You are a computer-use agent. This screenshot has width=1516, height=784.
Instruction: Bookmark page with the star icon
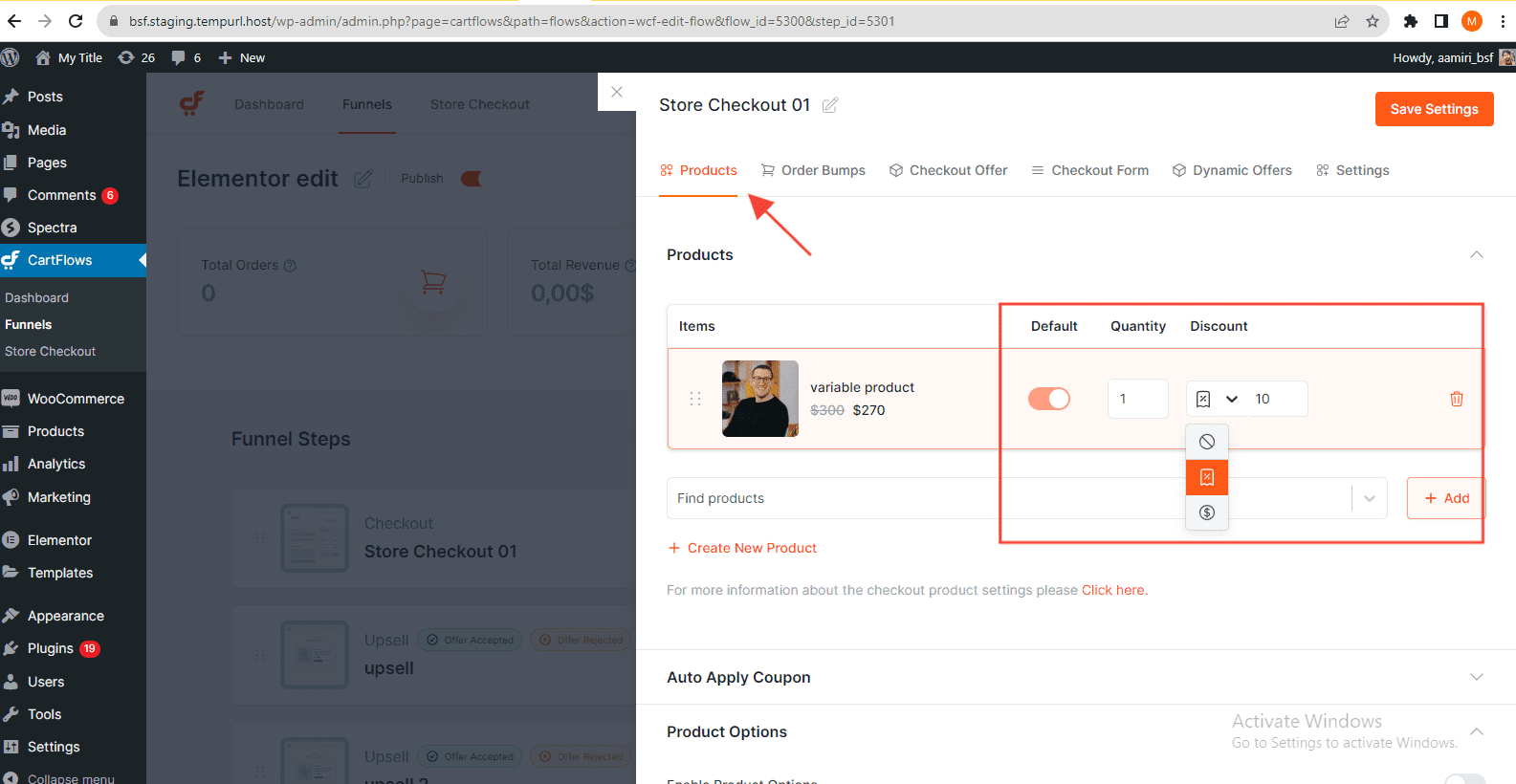[1373, 21]
